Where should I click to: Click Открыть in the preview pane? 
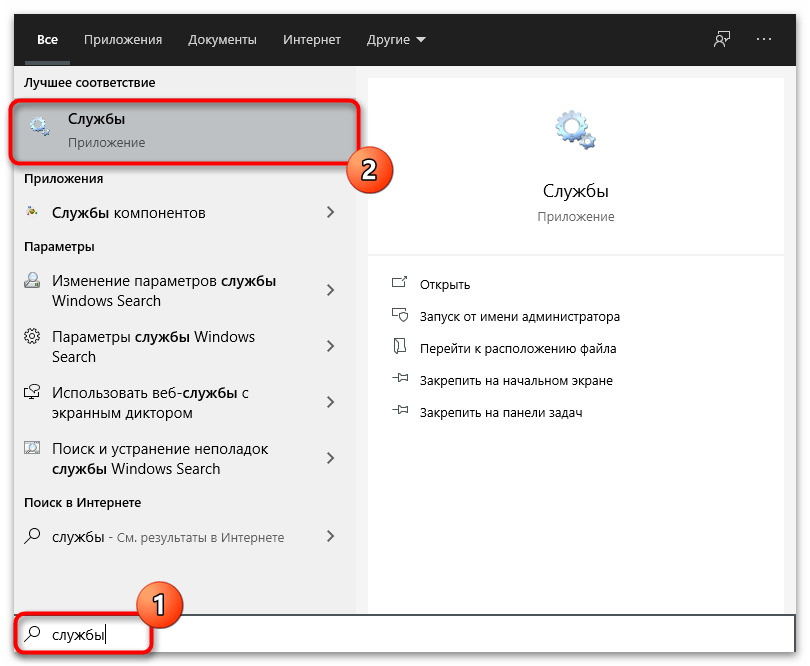tap(444, 284)
